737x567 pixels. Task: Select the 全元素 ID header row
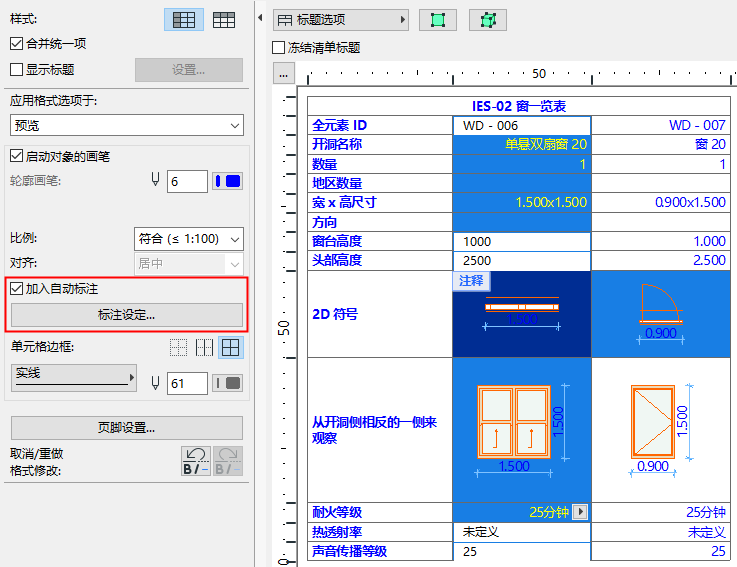(x=380, y=126)
